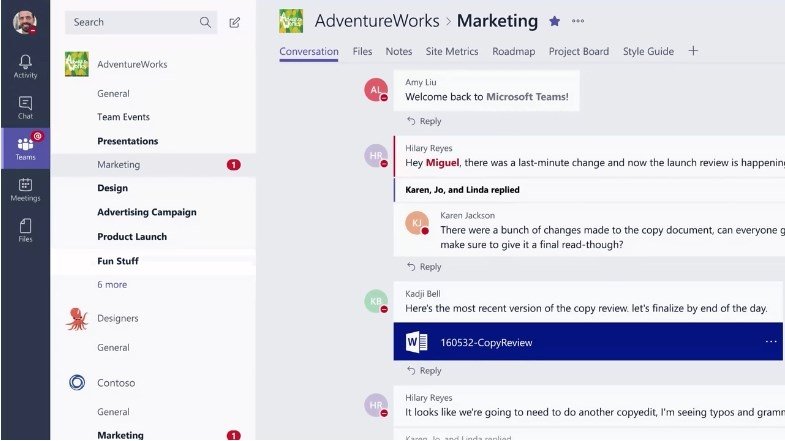
Task: Click the AdventureWorks breadcrumb in the header
Action: pos(377,21)
